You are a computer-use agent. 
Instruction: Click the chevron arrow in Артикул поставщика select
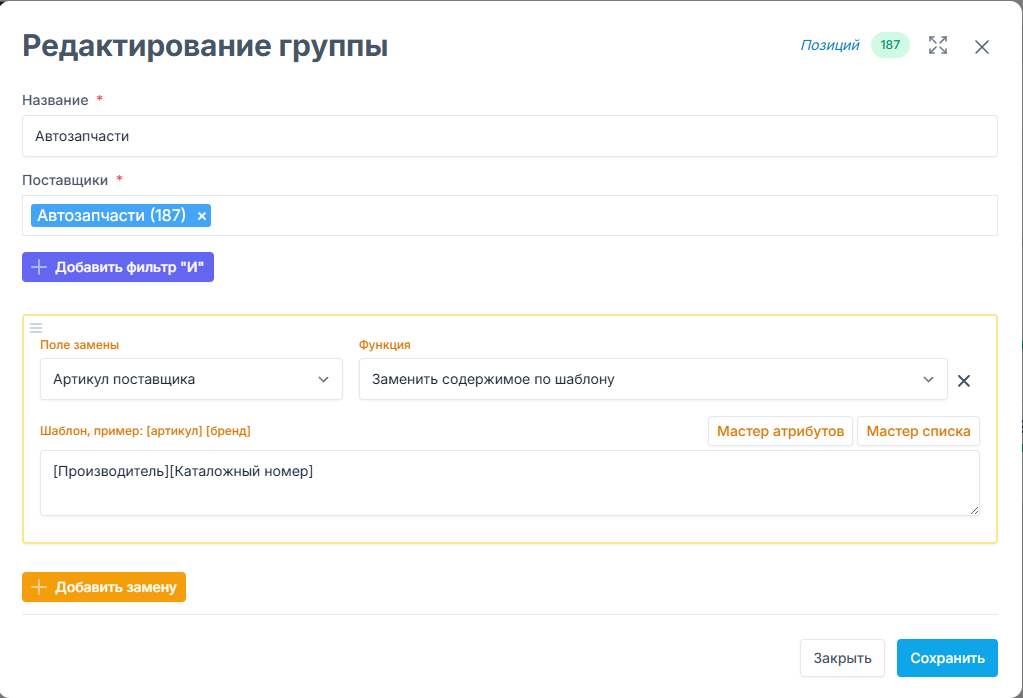[323, 380]
